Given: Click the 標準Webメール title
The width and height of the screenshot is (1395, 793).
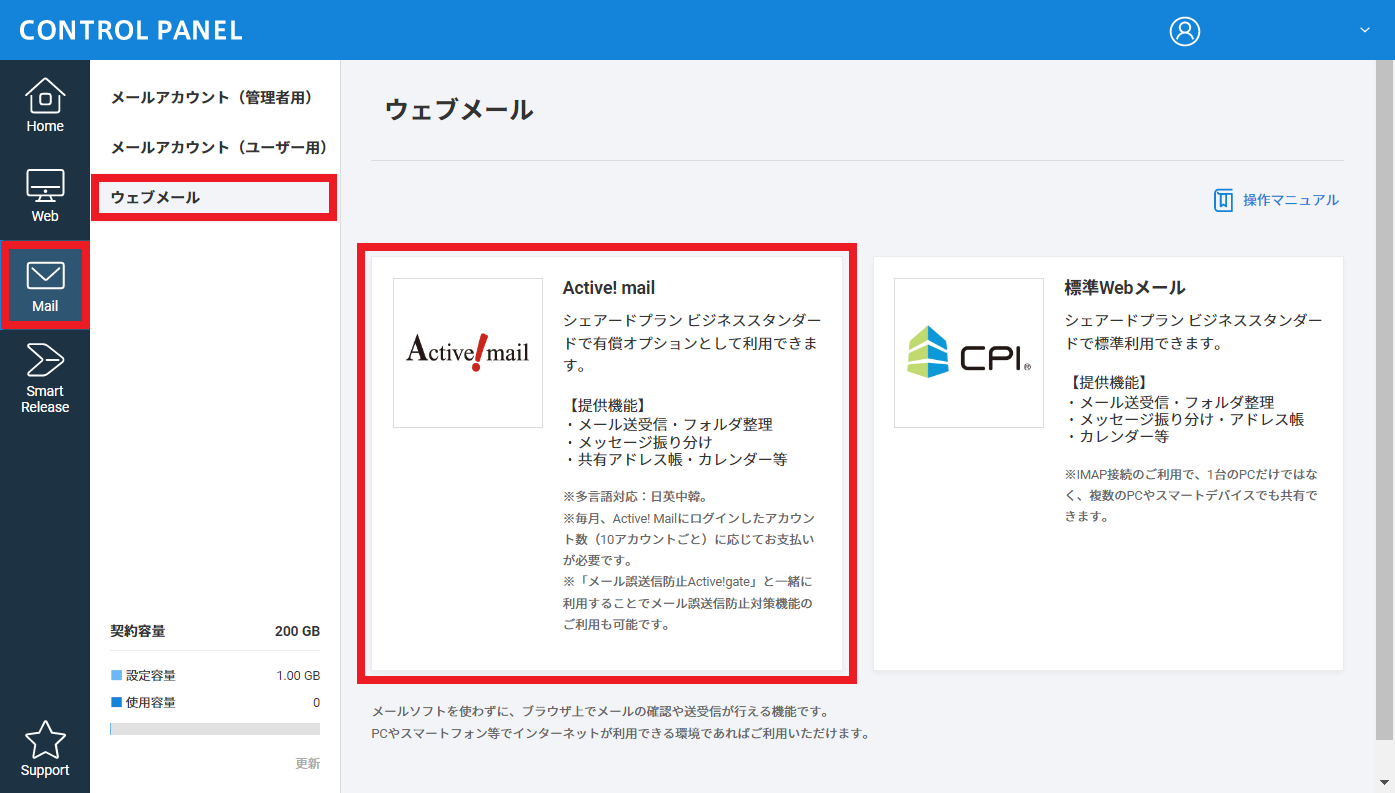Looking at the screenshot, I should point(1125,288).
